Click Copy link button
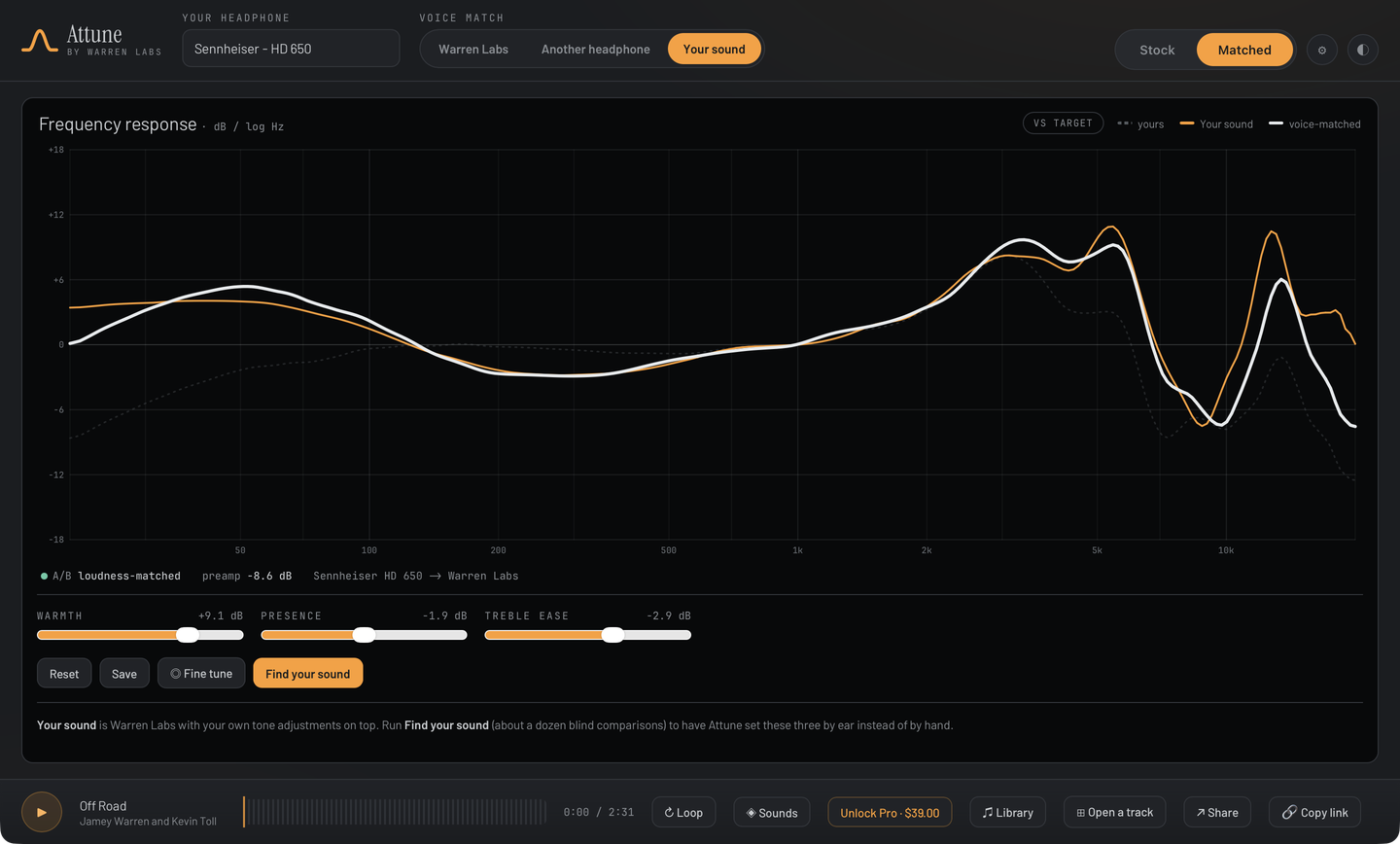 [x=1314, y=812]
